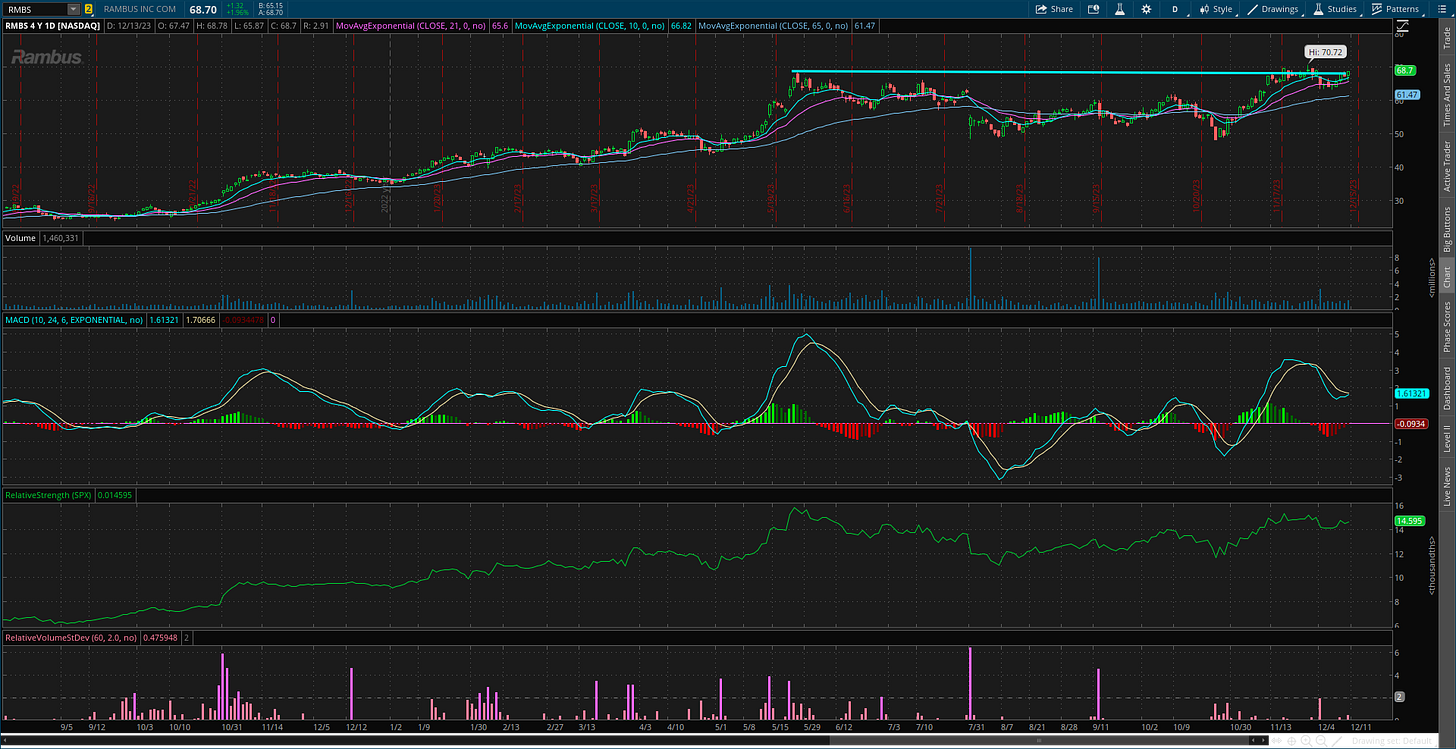Click the price axis scale icon
Viewport: 1456px width, 749px height.
[1404, 28]
